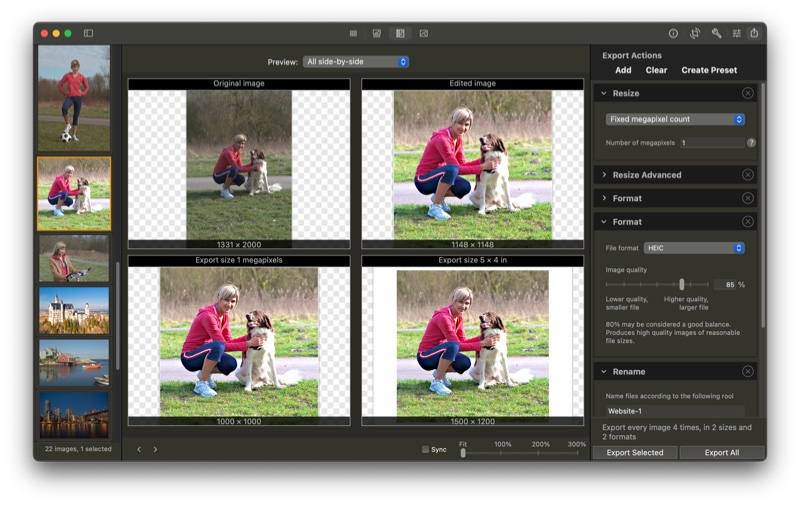Click the '1500 × 1200' dimension label
This screenshot has height=505, width=800.
pyautogui.click(x=472, y=421)
